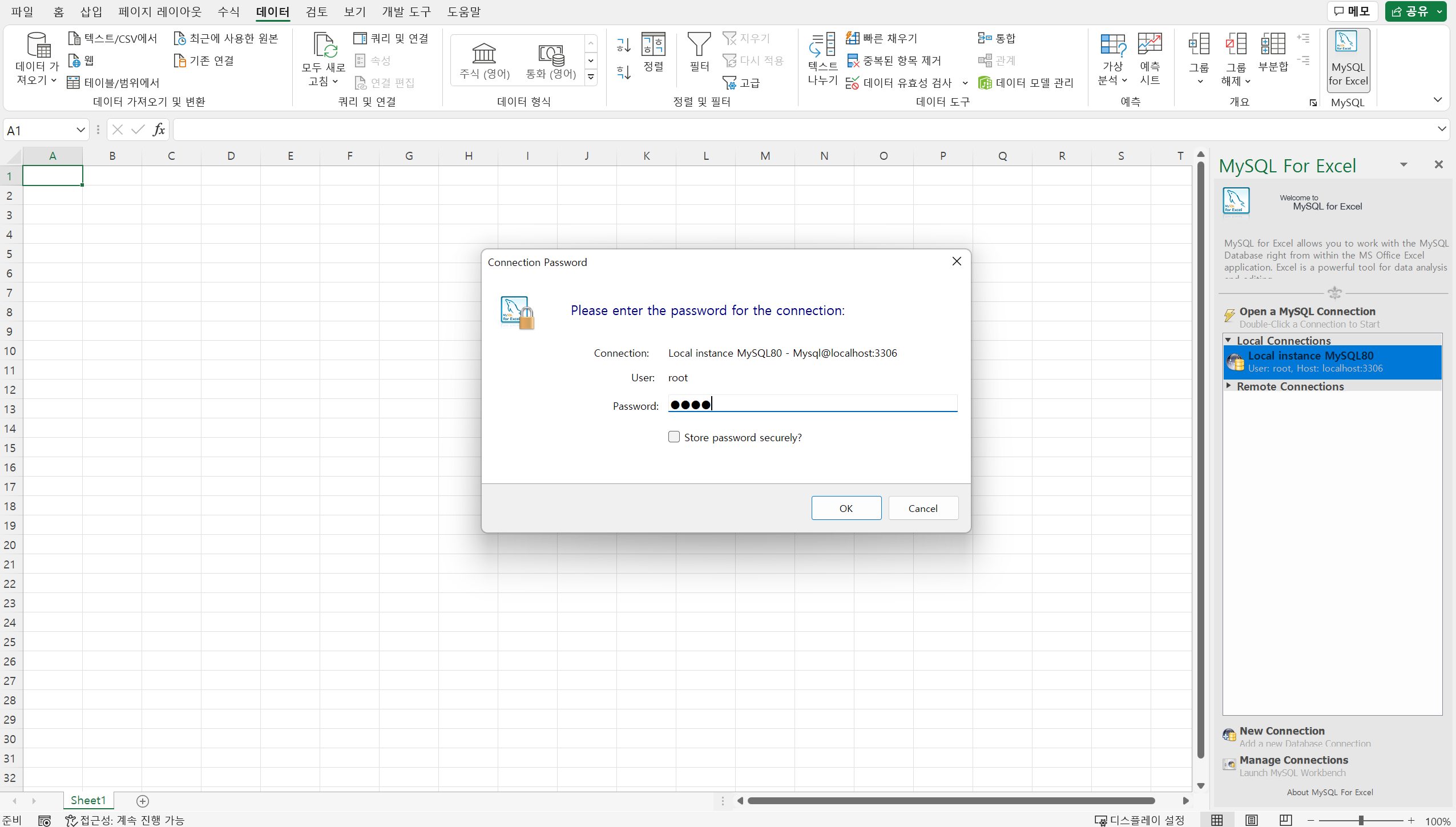Click Manage Connections in MySQL pane
This screenshot has height=827, width=1456.
1293,760
